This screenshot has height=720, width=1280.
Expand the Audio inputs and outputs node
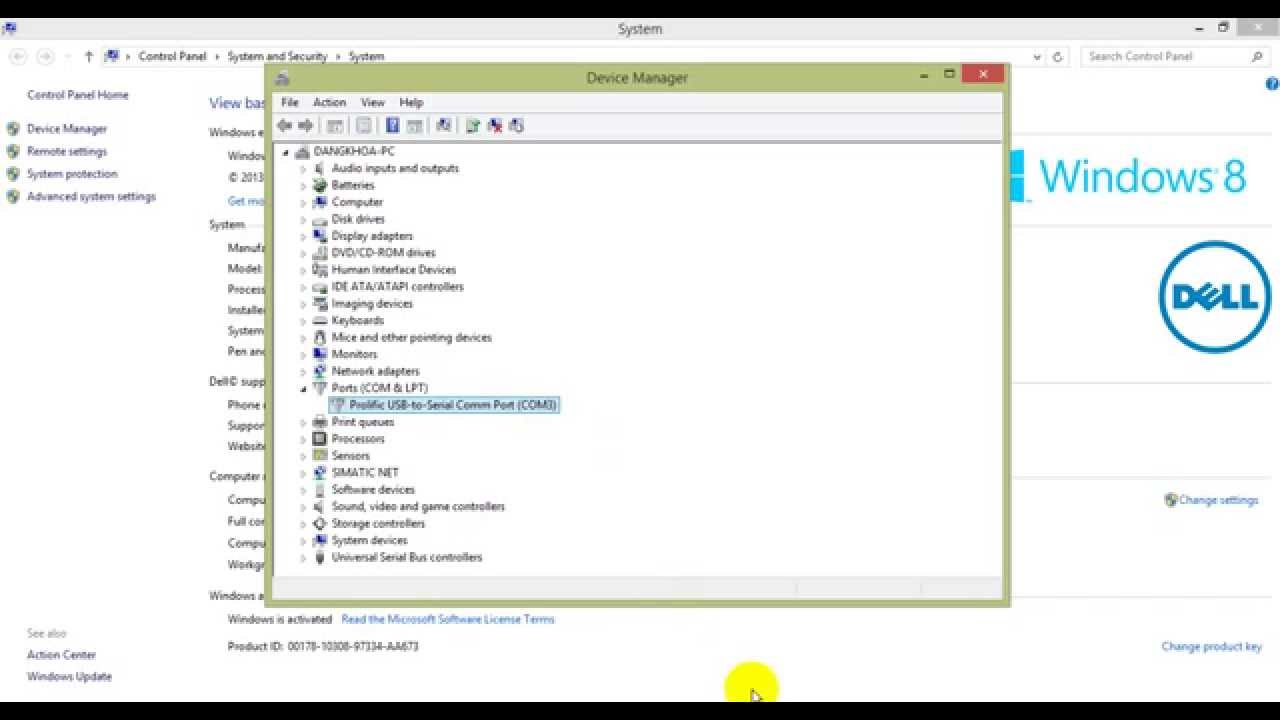(303, 168)
